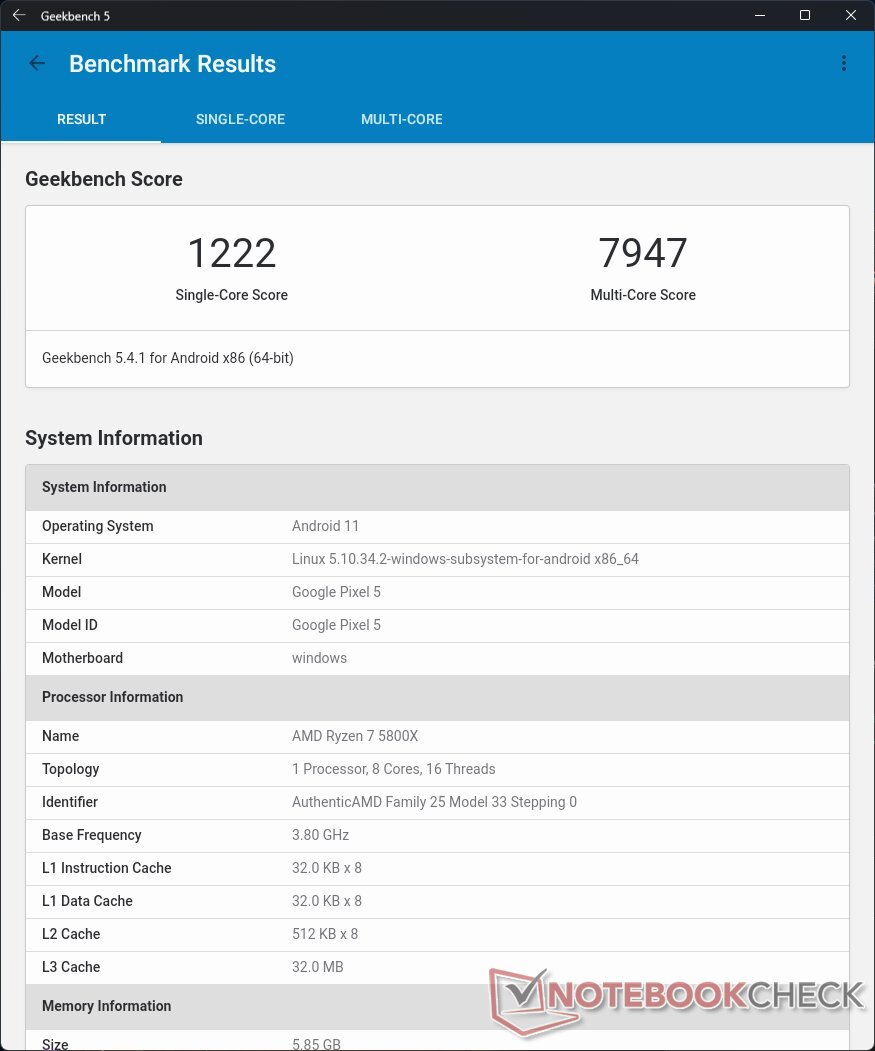The width and height of the screenshot is (875, 1051).
Task: Open the SINGLE-CORE tab
Action: (240, 119)
